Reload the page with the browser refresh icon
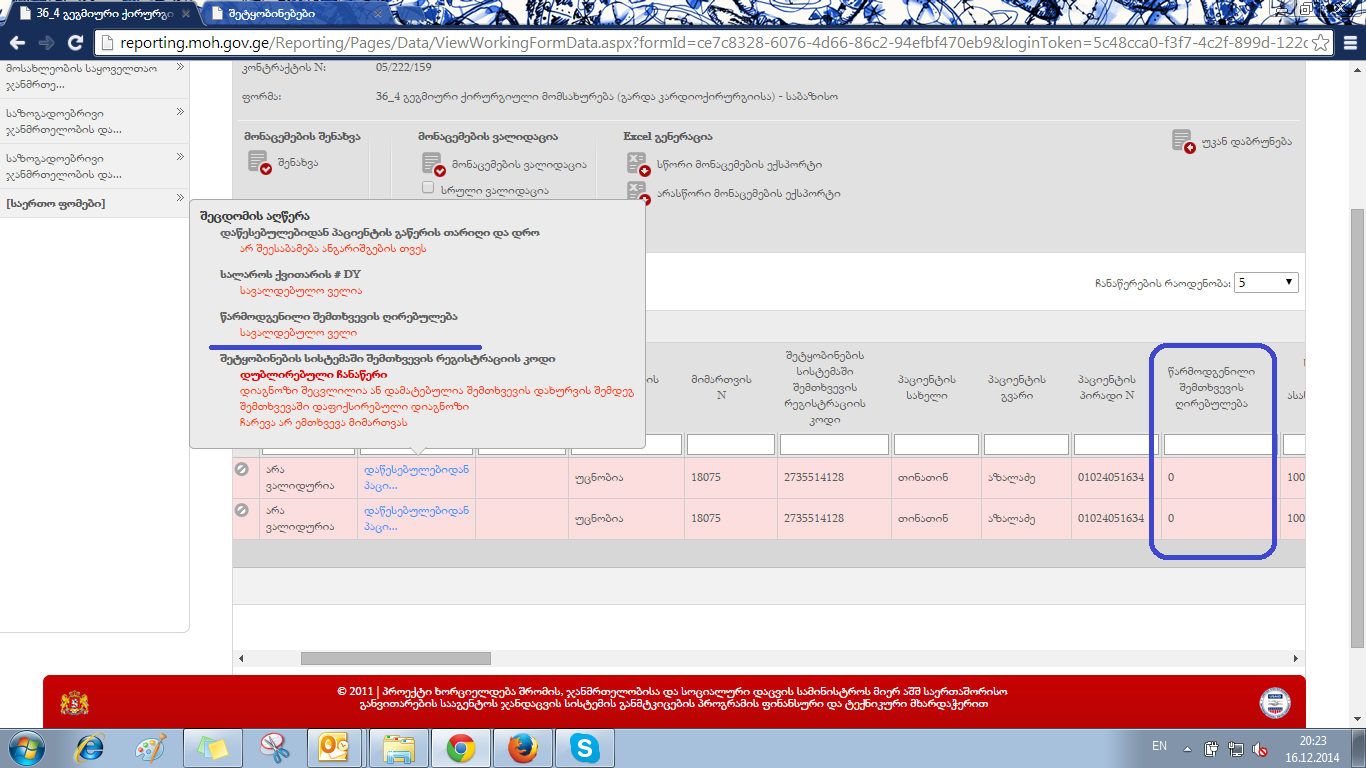 tap(75, 43)
